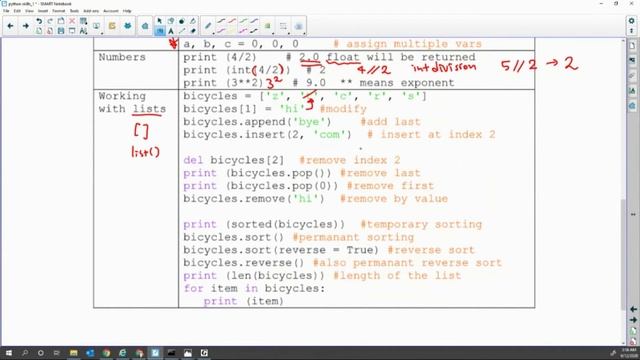Choose the green pen line style

(x=243, y=21)
